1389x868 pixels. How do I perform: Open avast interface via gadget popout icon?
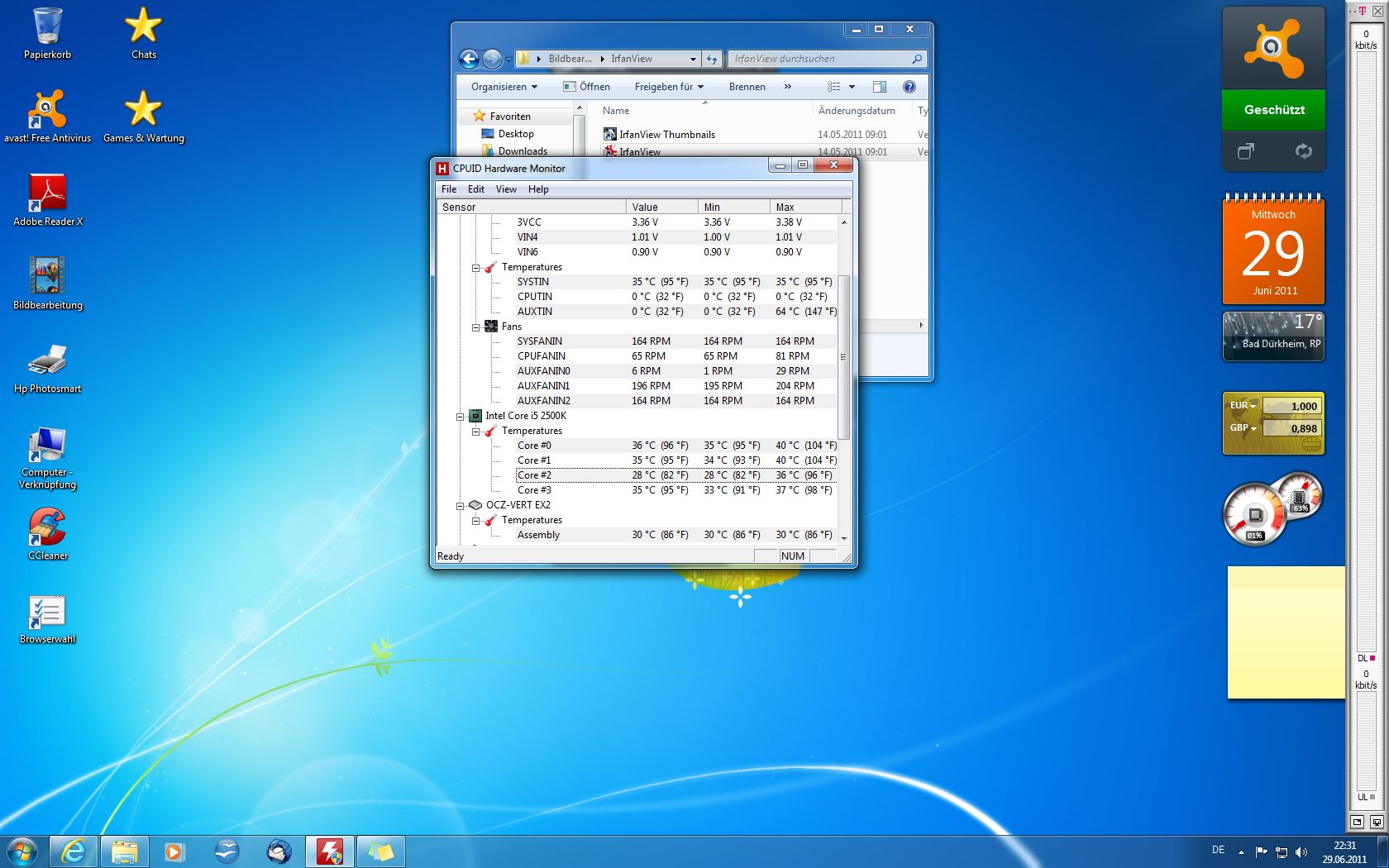click(x=1245, y=151)
